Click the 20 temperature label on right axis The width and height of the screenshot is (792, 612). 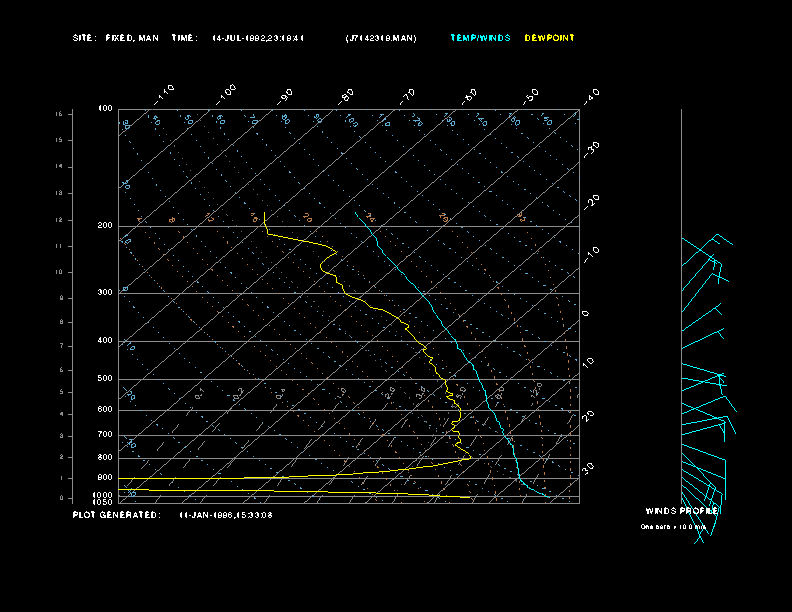588,415
